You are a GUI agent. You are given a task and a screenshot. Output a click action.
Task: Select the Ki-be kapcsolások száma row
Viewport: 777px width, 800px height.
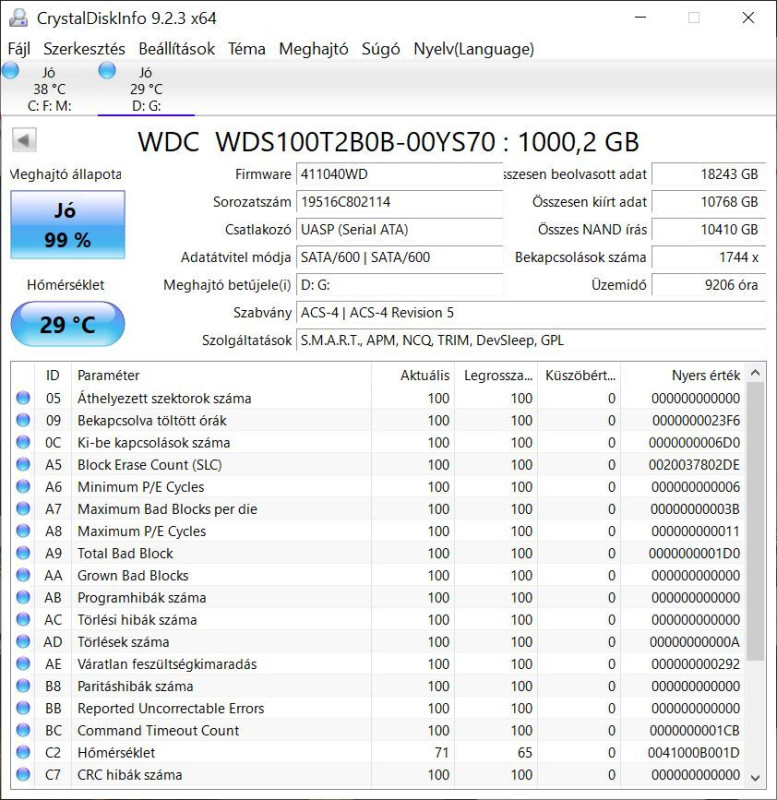coord(378,442)
